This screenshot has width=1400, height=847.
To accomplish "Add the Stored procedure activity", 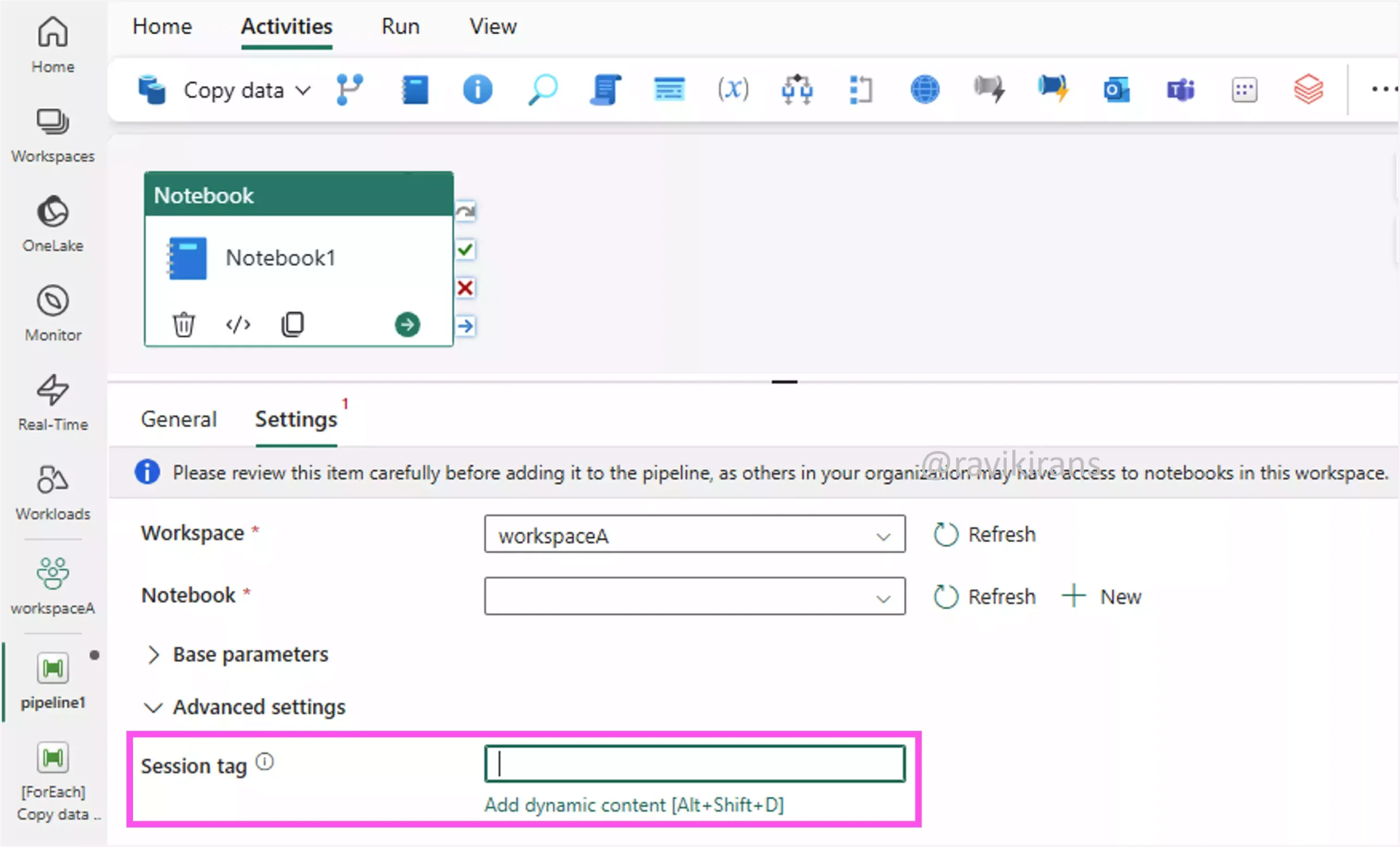I will (669, 90).
